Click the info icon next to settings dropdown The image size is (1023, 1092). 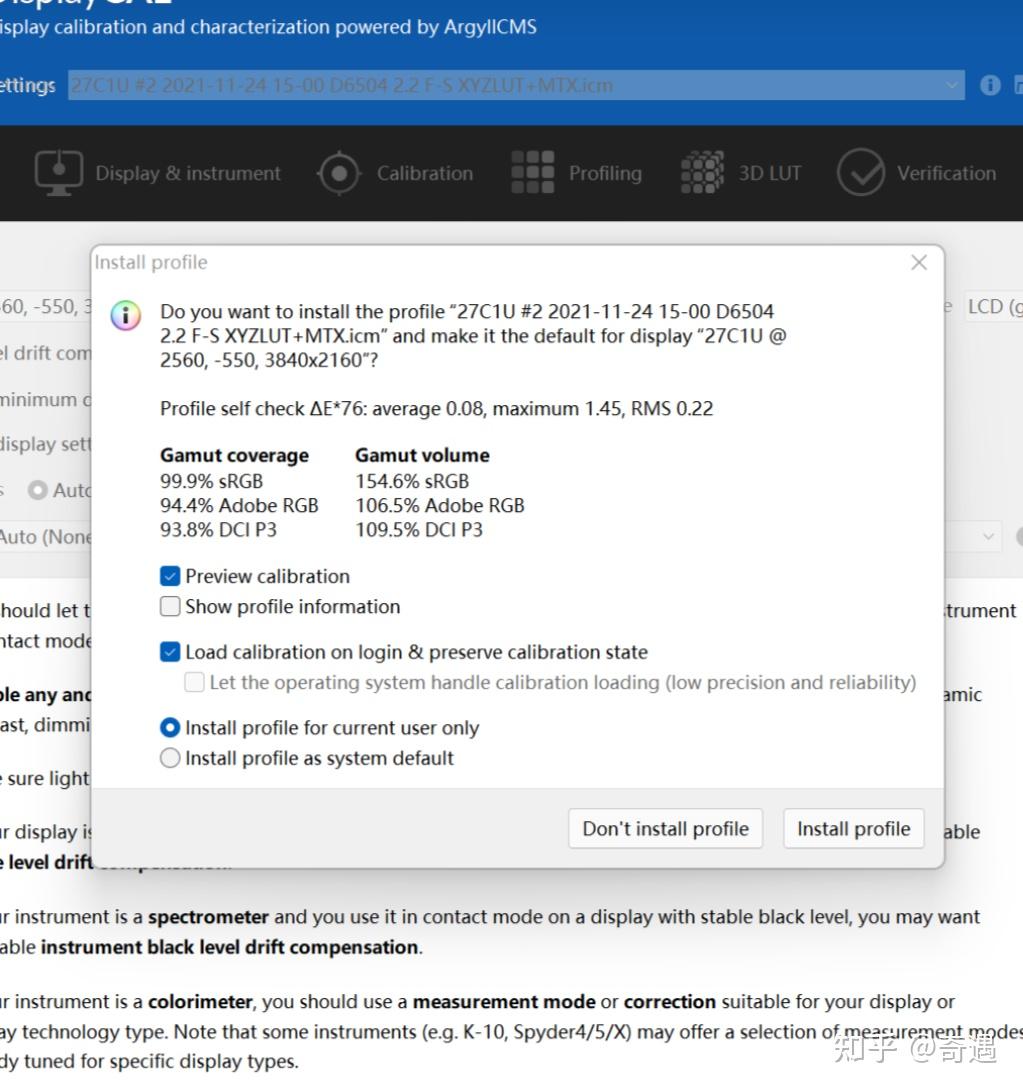pos(989,85)
